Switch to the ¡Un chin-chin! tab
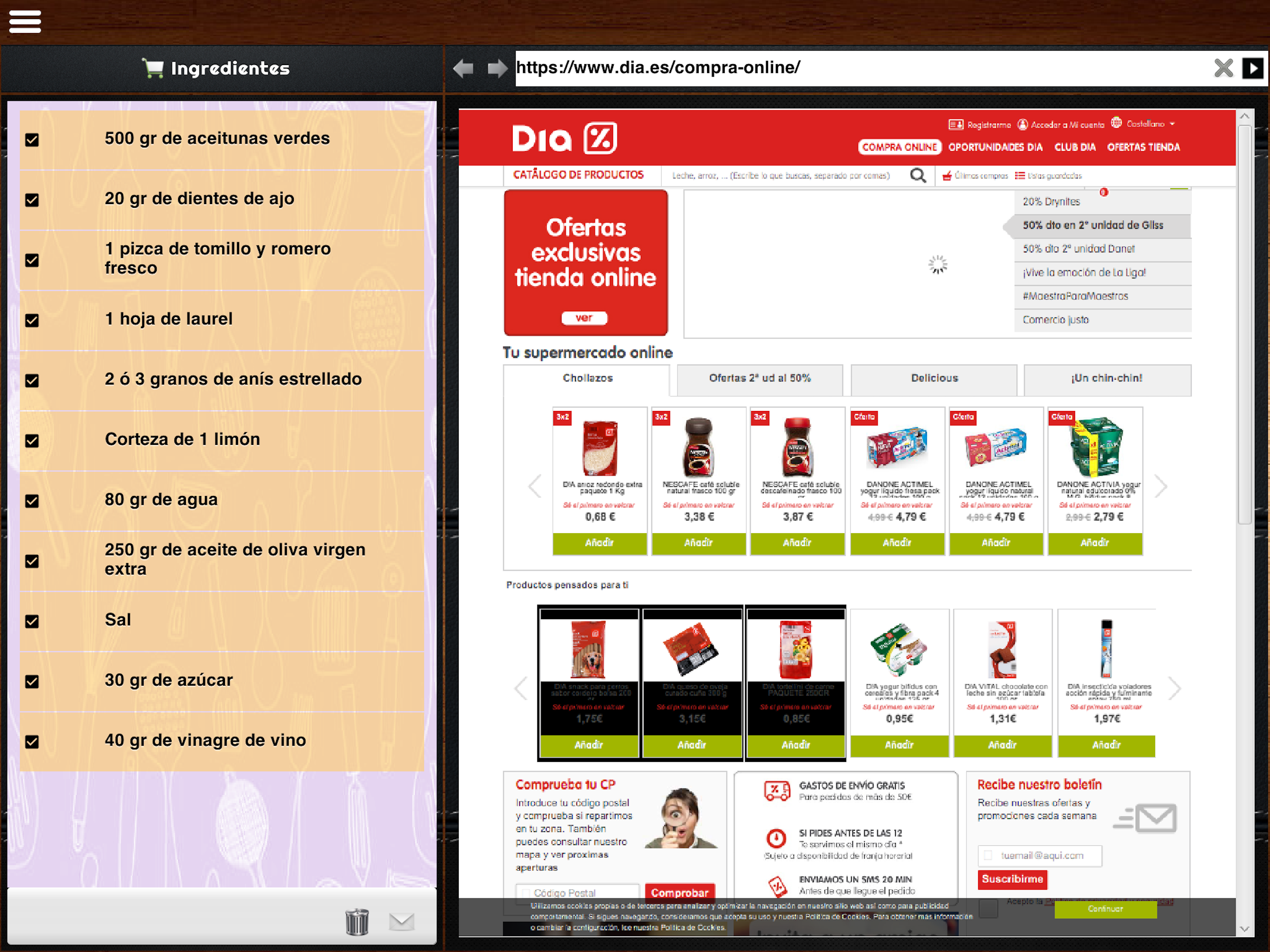This screenshot has height=952, width=1270. [x=1107, y=379]
